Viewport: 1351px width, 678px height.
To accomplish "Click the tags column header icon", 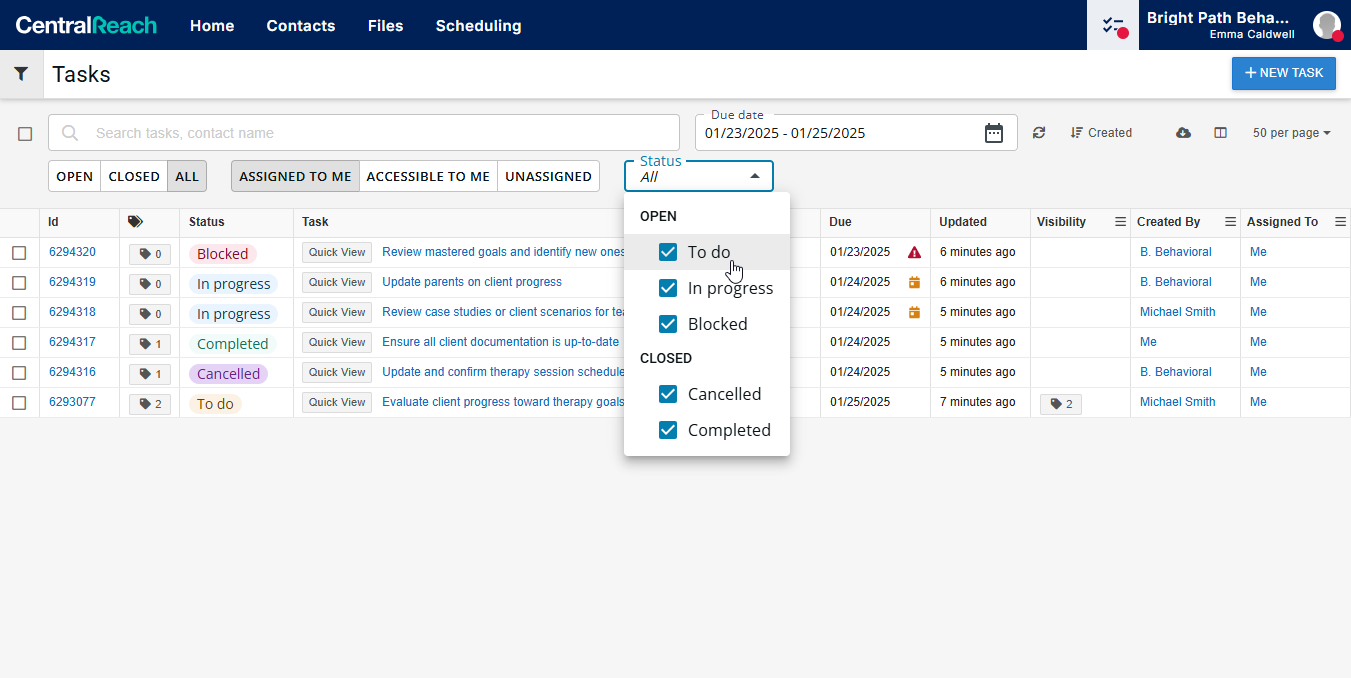I will pyautogui.click(x=136, y=222).
